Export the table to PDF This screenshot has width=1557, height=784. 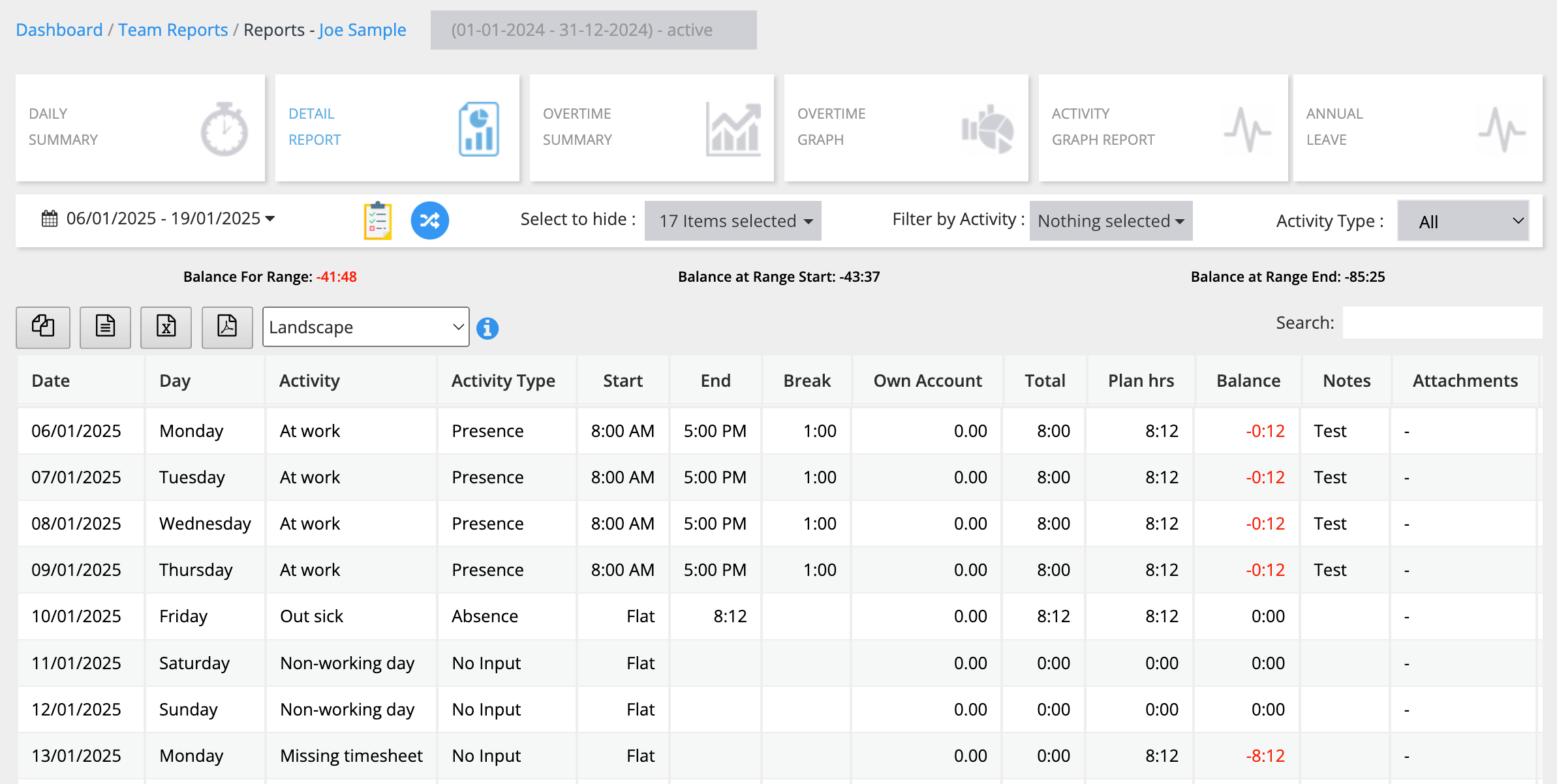tap(227, 326)
